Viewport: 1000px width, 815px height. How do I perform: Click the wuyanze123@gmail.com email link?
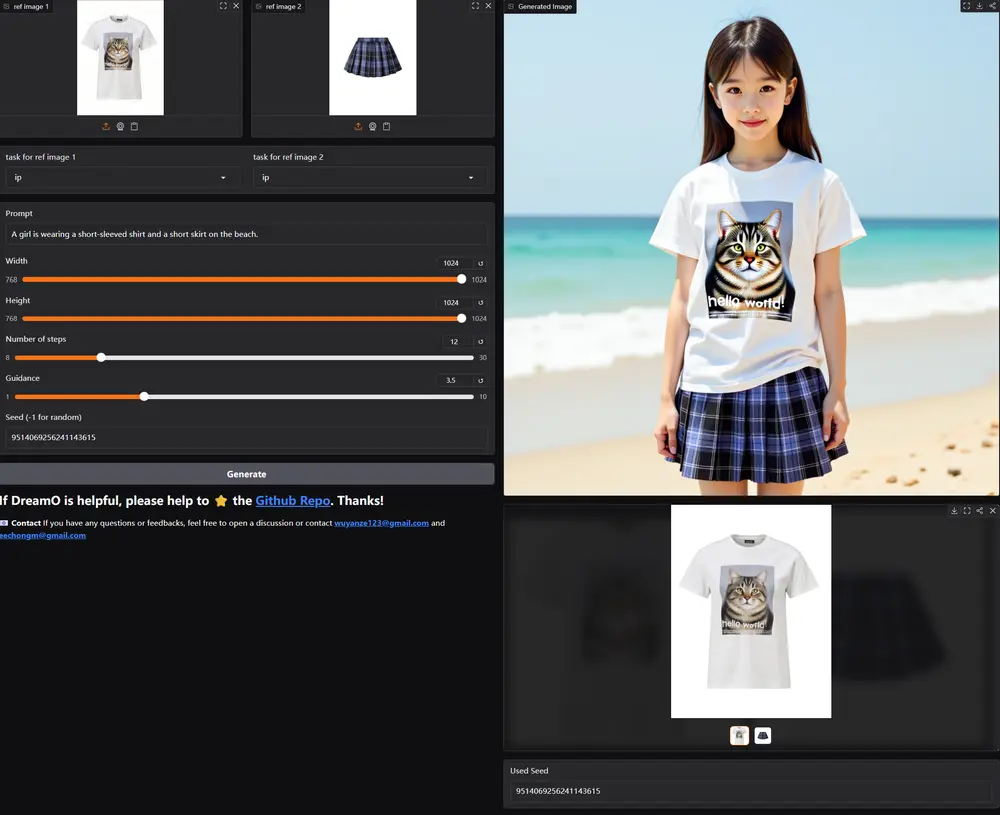pos(381,523)
